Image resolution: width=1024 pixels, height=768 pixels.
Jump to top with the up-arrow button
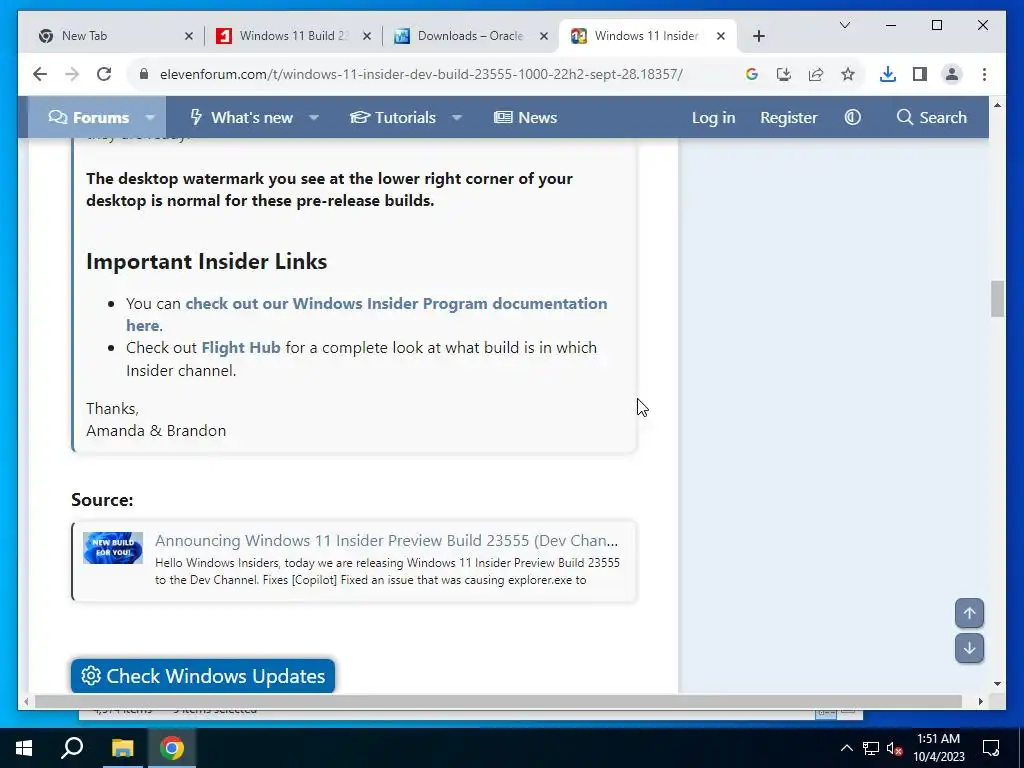pyautogui.click(x=969, y=613)
